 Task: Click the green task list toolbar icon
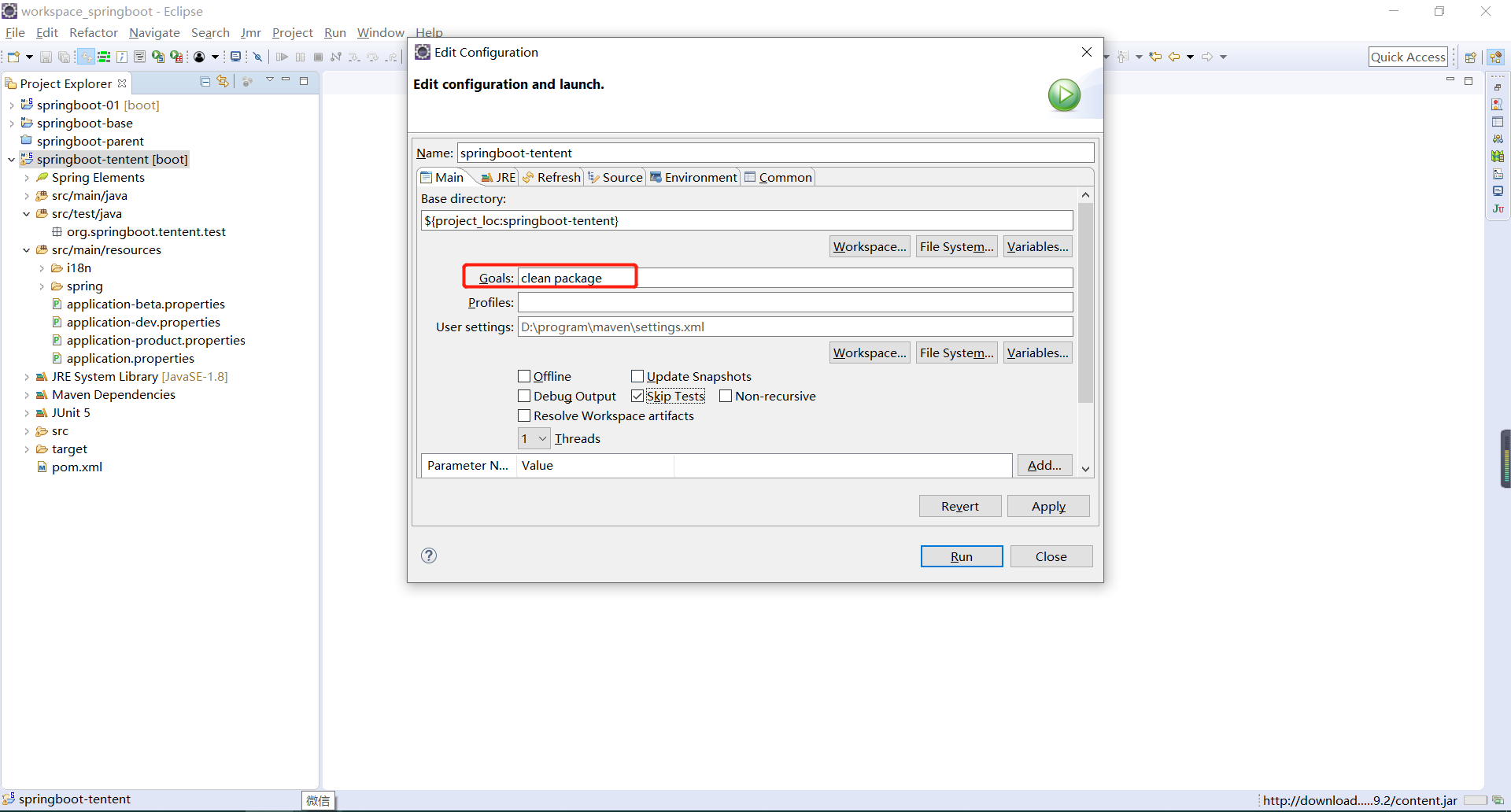point(104,57)
